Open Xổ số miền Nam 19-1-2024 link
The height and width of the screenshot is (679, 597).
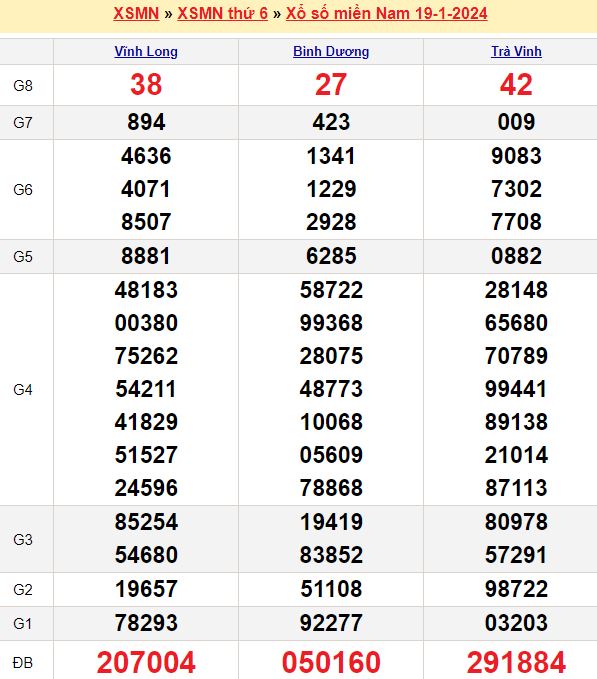tap(386, 13)
